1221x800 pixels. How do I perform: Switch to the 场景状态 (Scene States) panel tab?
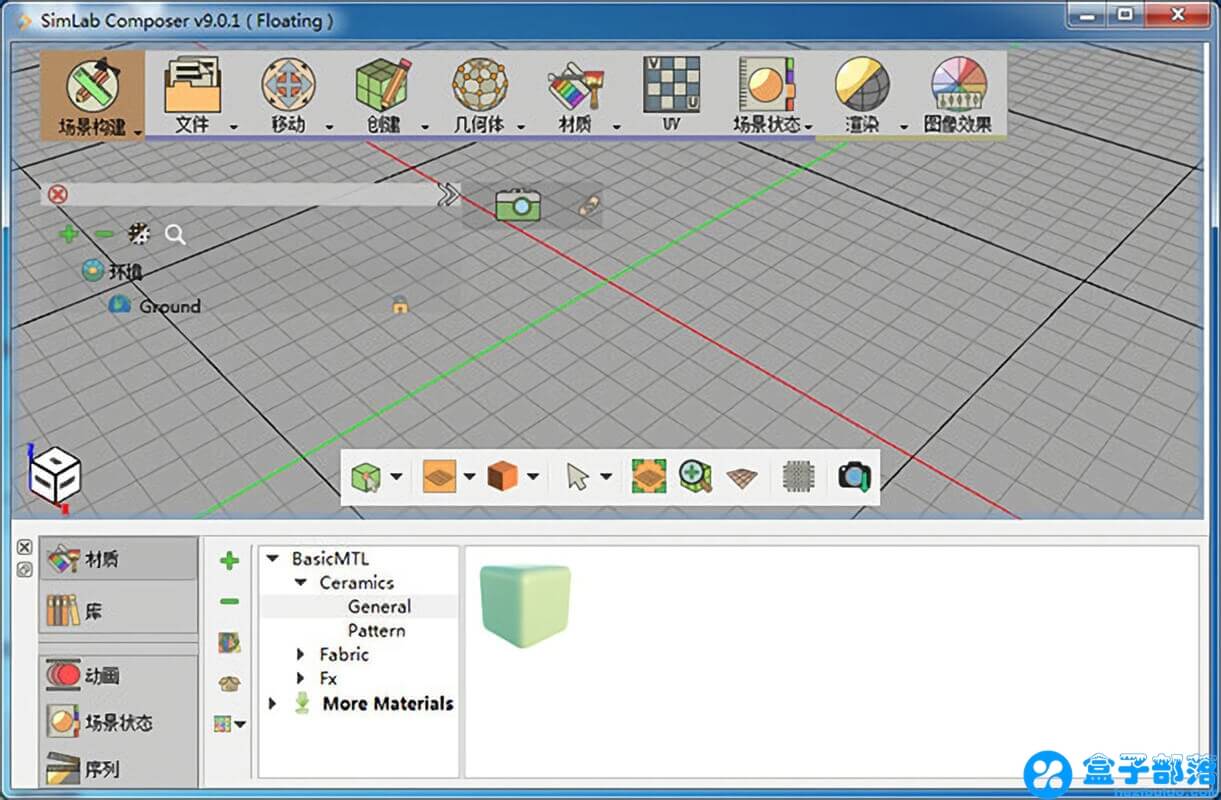(x=118, y=722)
